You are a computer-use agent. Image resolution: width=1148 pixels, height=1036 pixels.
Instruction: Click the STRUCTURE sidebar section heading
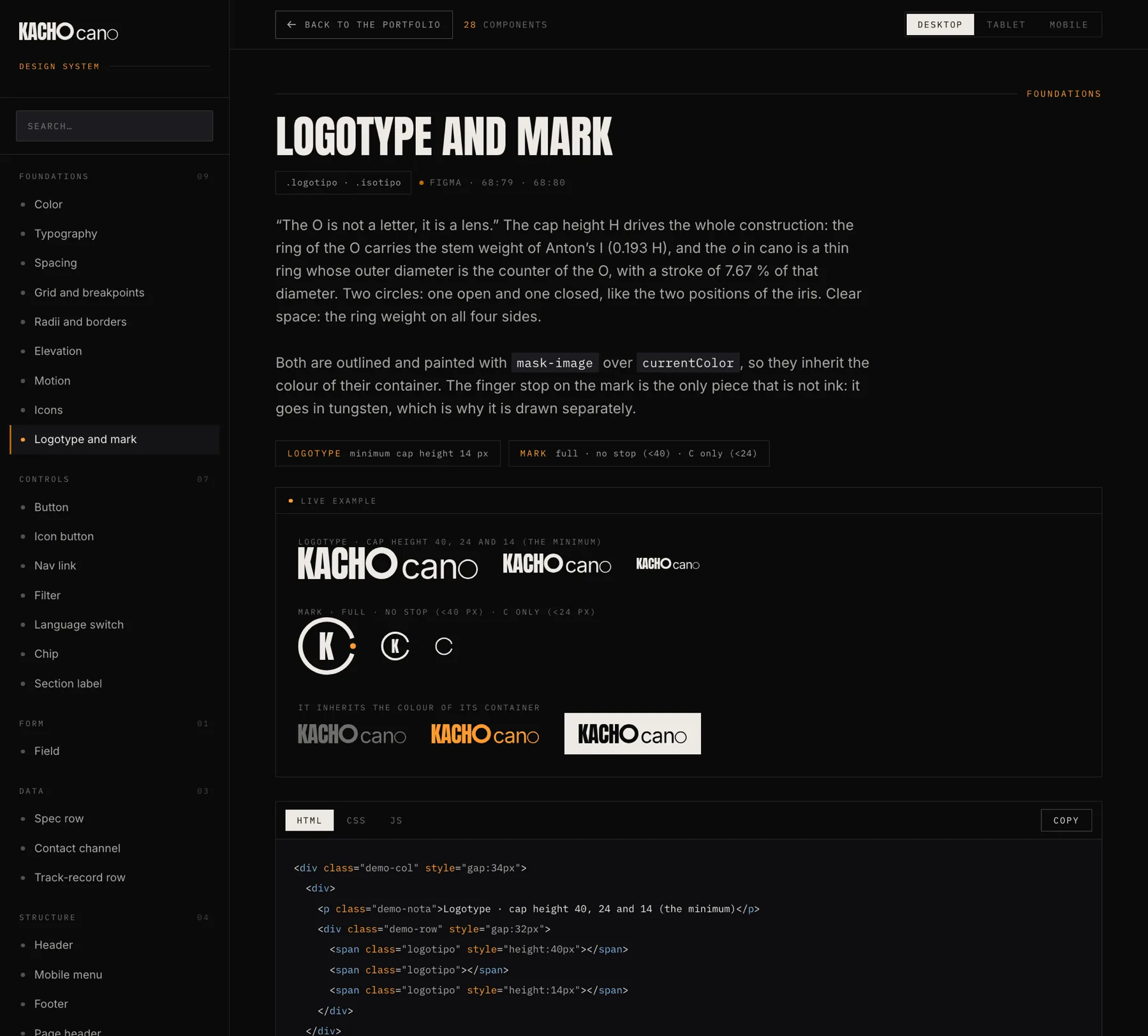tap(48, 917)
